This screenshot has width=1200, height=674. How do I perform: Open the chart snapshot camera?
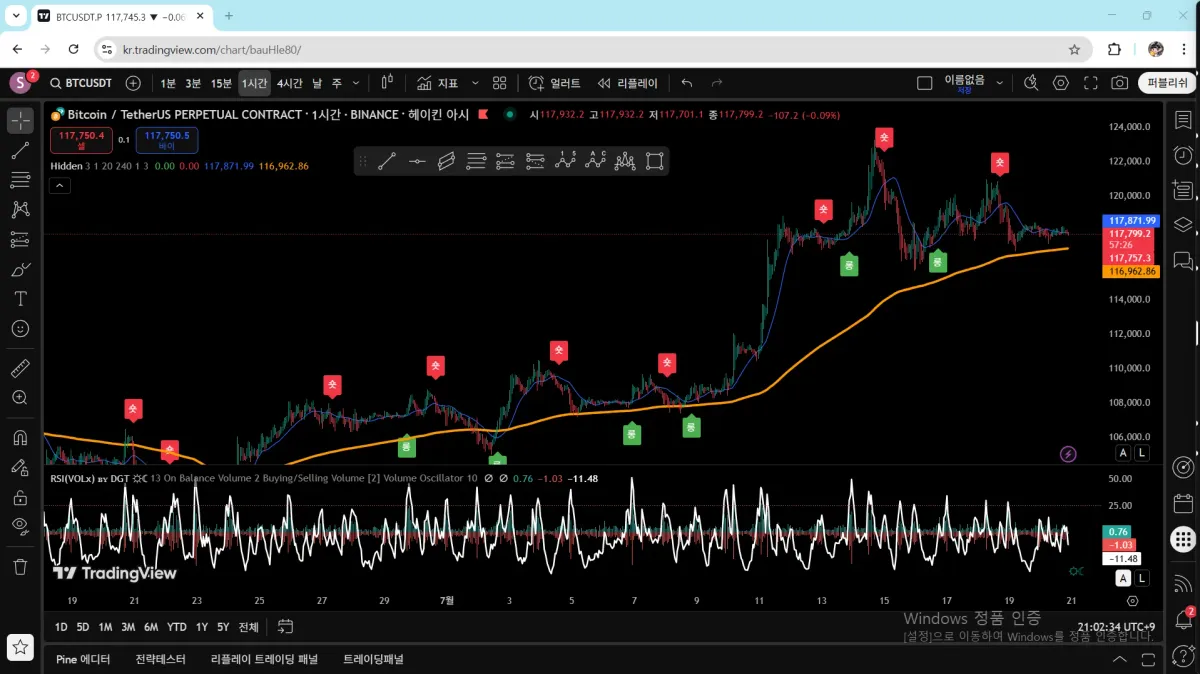pos(1120,83)
